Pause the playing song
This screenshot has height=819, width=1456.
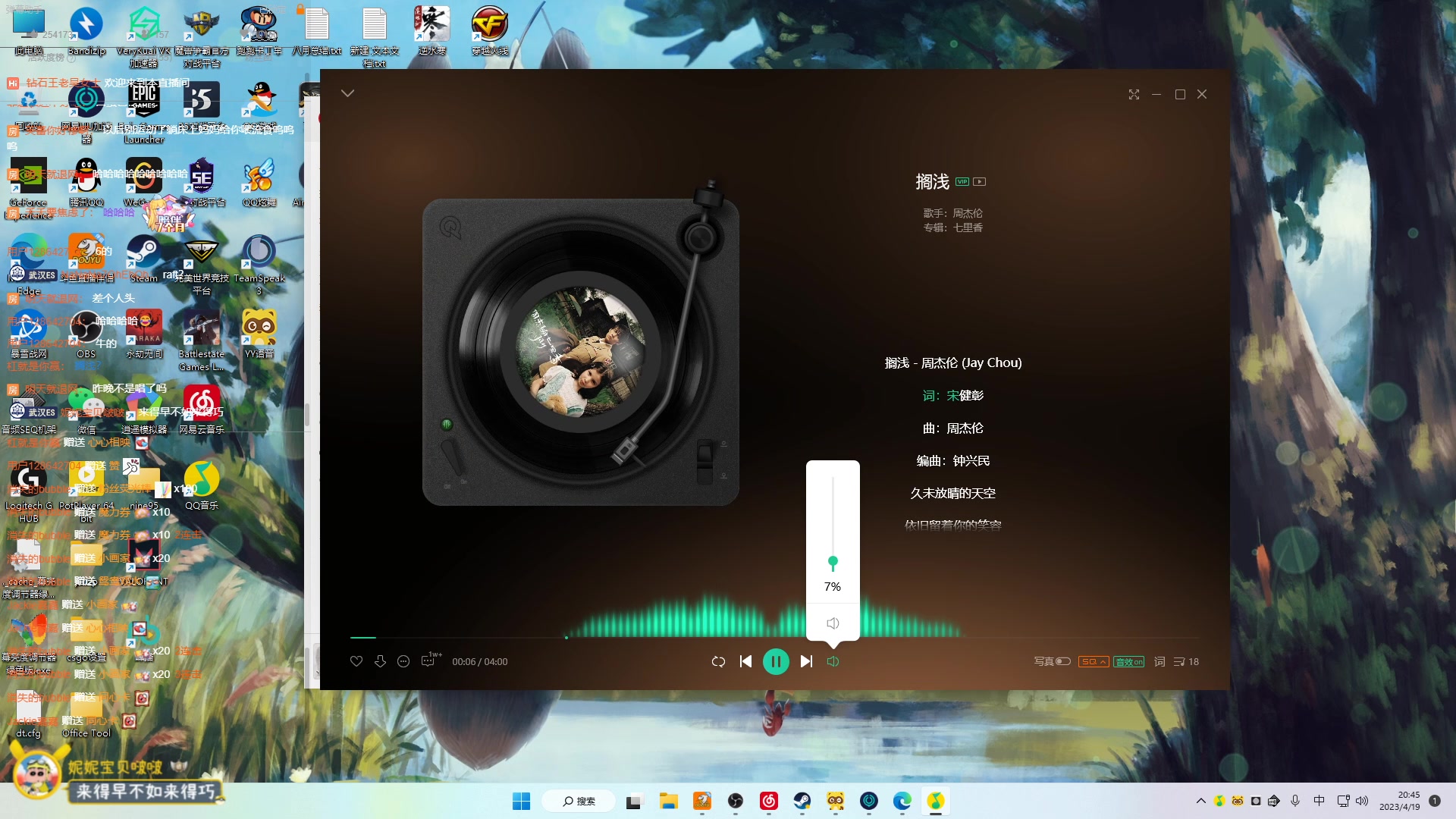tap(776, 661)
